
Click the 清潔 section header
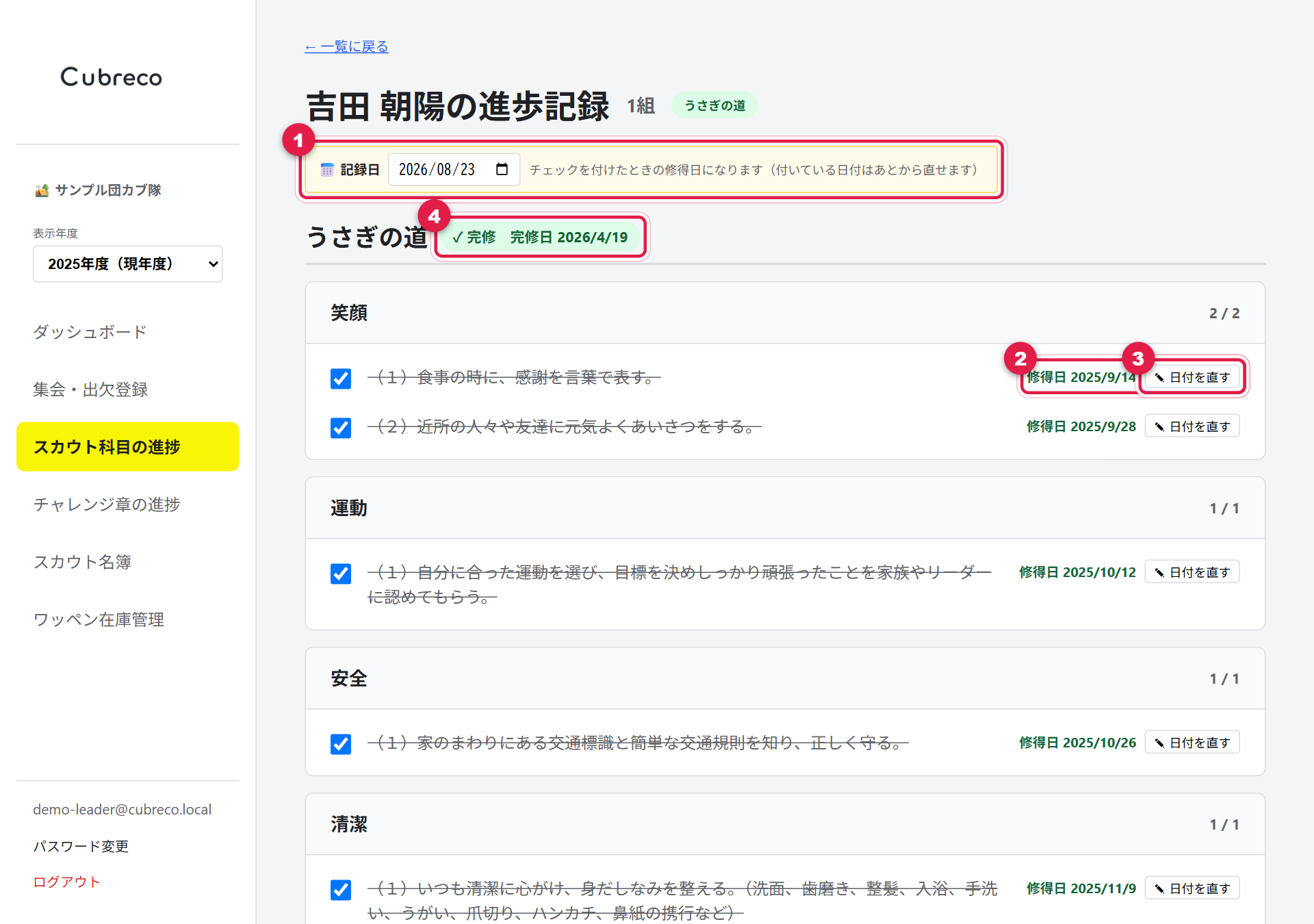click(785, 824)
